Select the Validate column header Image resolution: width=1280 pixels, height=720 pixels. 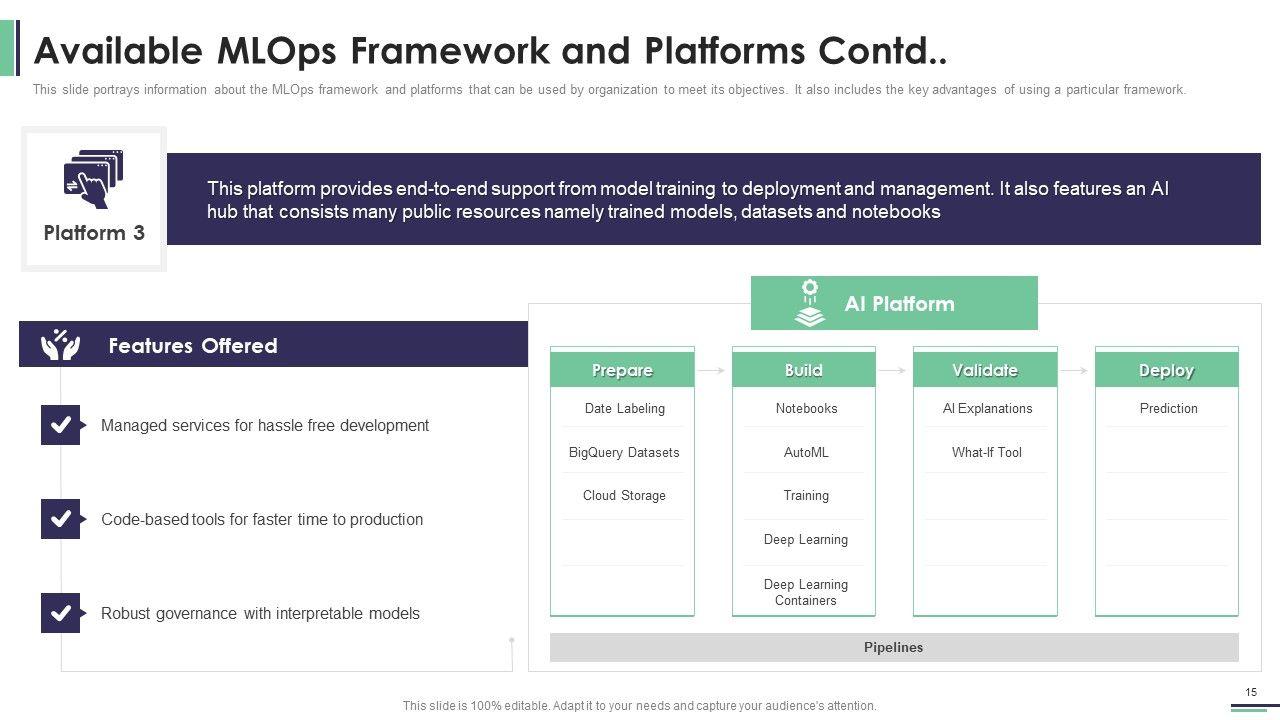984,370
